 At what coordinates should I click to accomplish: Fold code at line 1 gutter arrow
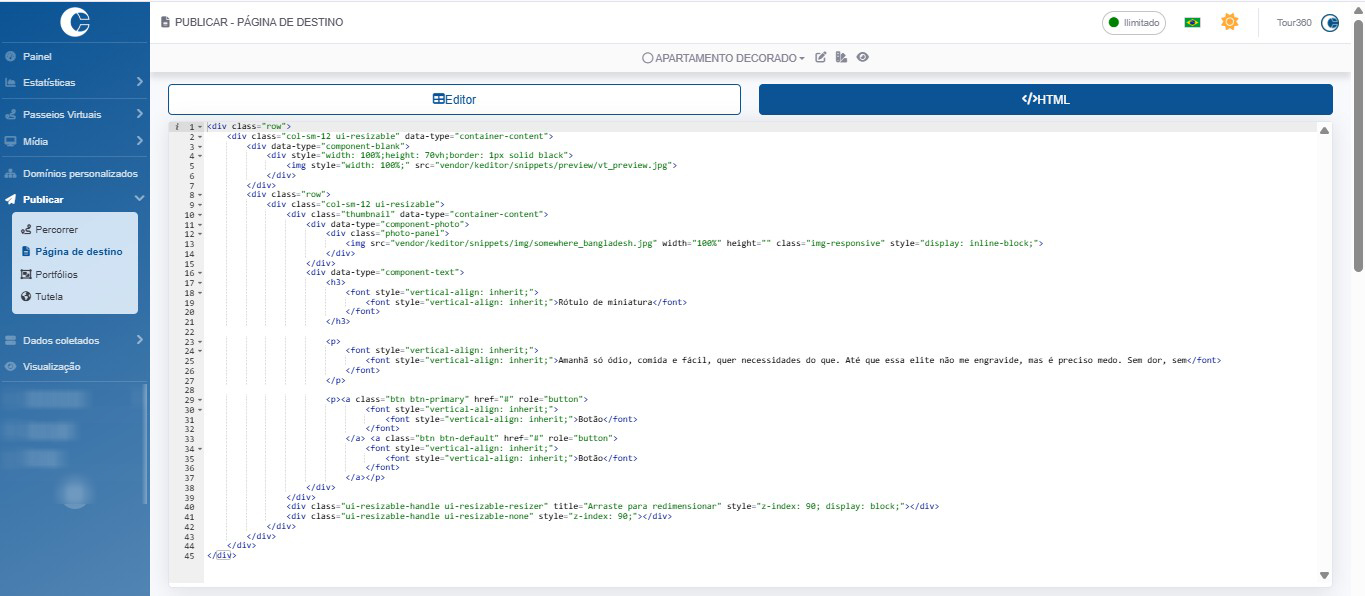200,127
